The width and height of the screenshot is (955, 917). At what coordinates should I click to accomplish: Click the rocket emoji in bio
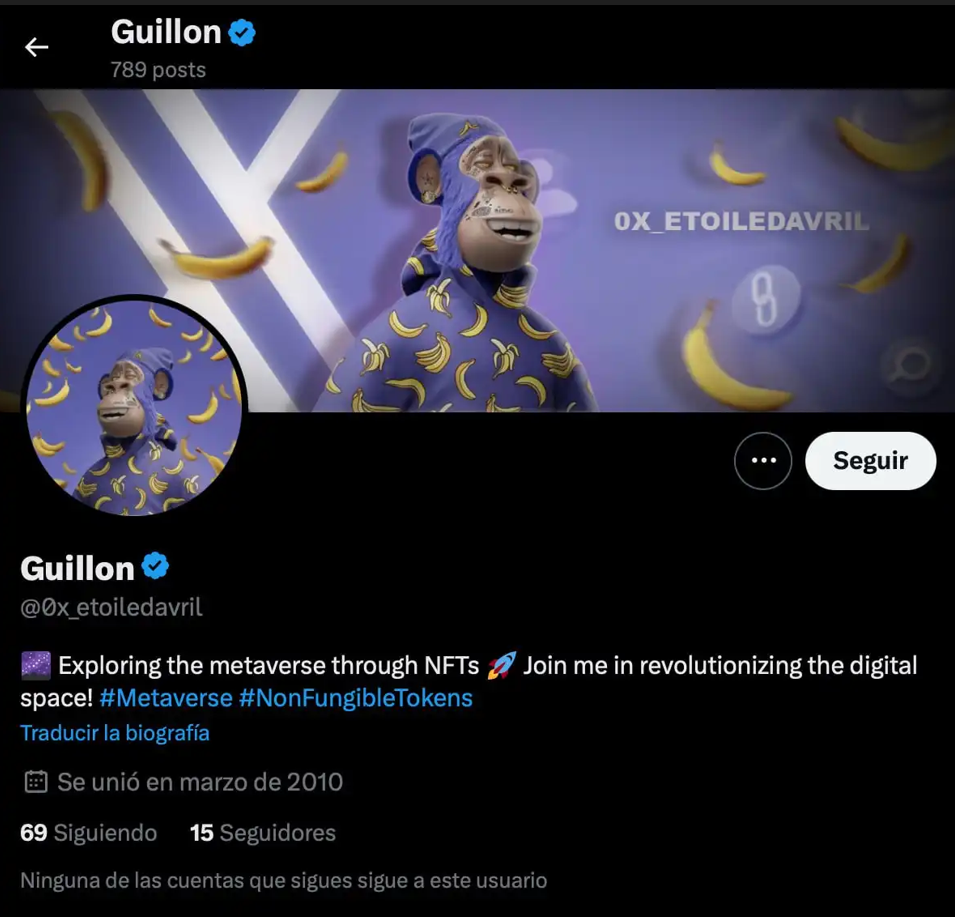(501, 665)
